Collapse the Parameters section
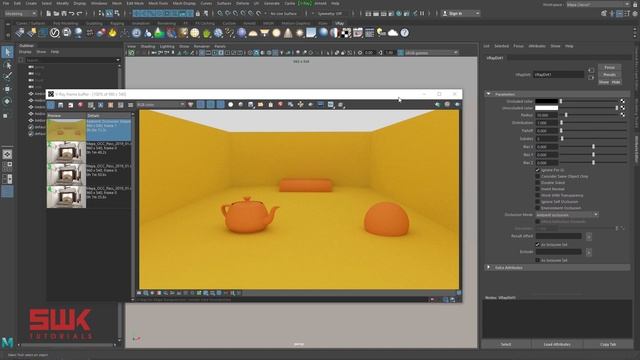This screenshot has width=640, height=360. coord(488,94)
